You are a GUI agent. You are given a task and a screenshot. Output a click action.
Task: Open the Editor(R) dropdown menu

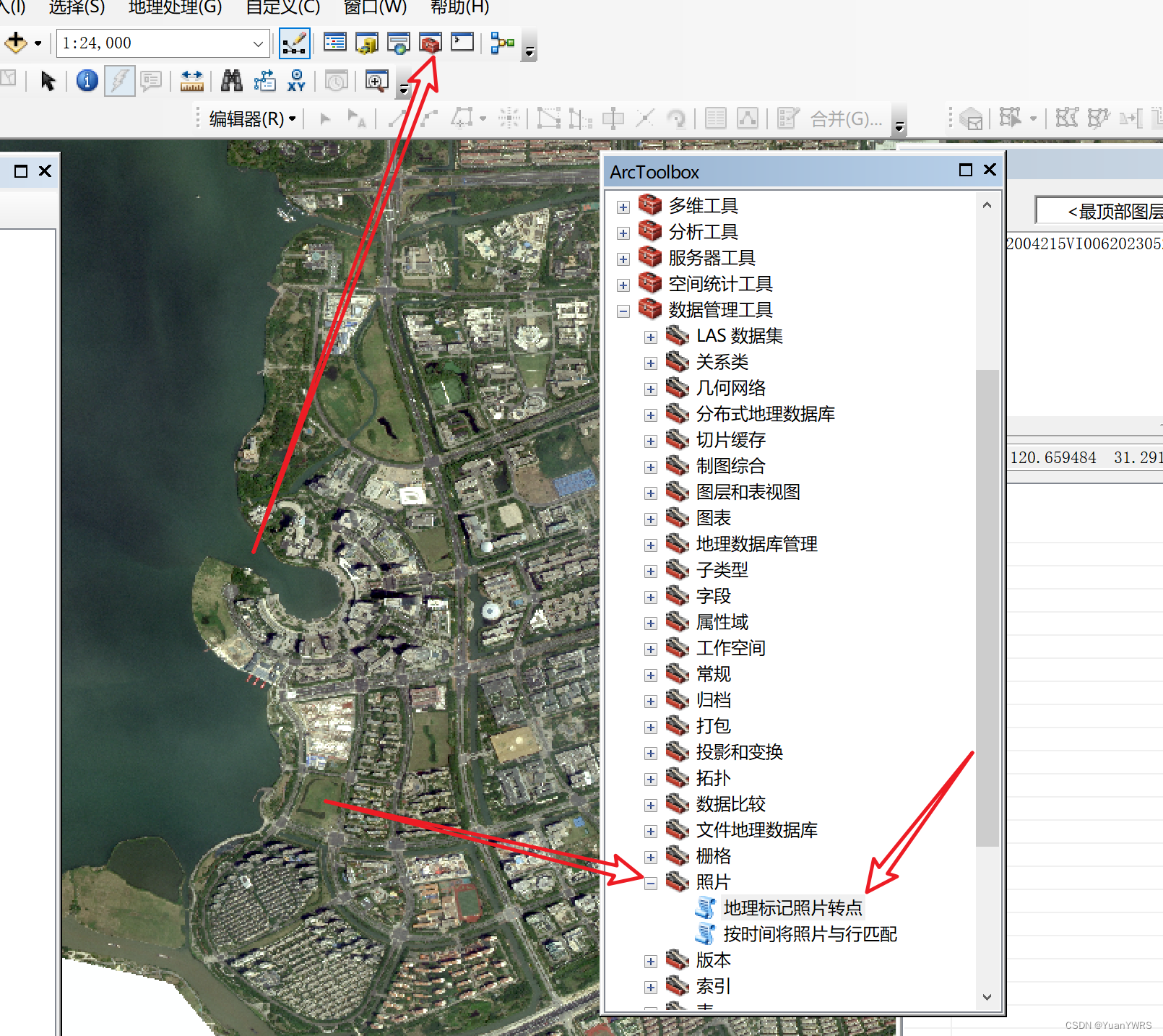tap(253, 119)
